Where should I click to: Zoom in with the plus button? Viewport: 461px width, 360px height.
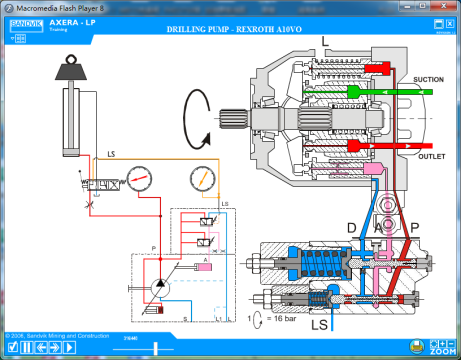pyautogui.click(x=443, y=344)
